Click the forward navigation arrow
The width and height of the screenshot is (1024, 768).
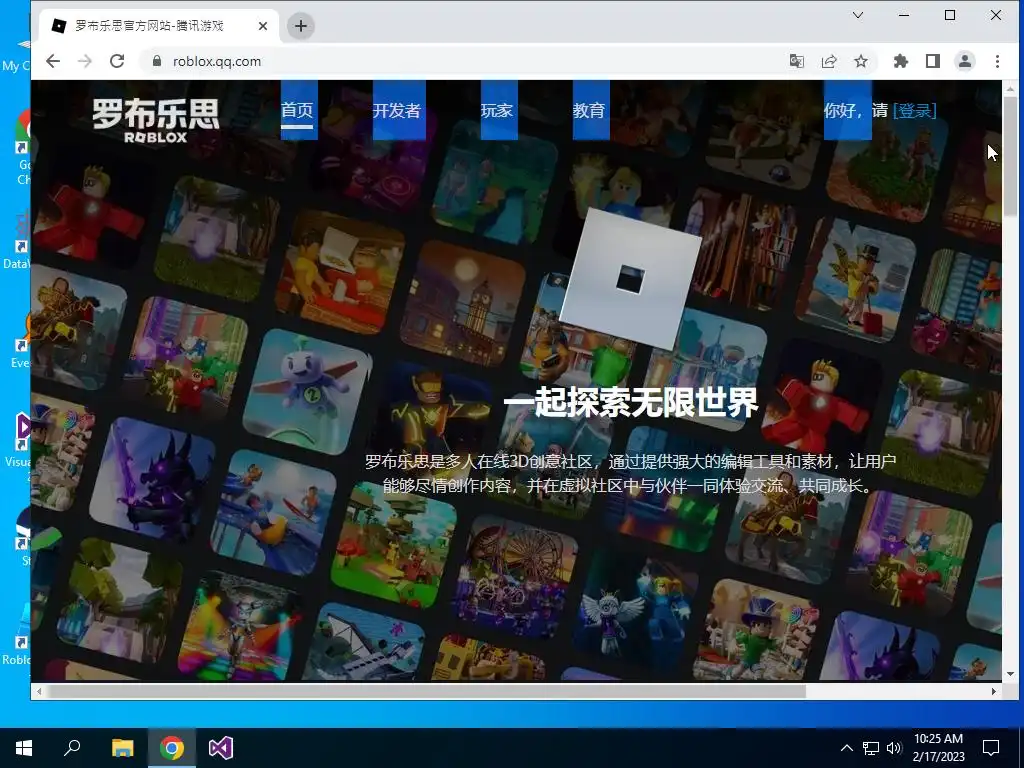[85, 61]
